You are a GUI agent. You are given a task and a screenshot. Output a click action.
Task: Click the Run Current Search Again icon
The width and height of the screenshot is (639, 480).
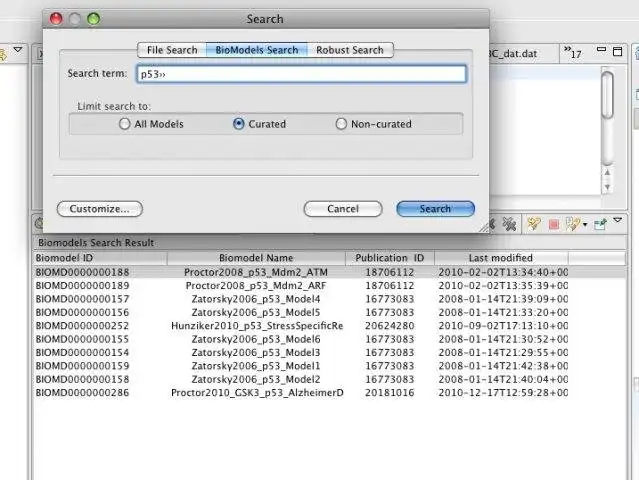pyautogui.click(x=533, y=224)
